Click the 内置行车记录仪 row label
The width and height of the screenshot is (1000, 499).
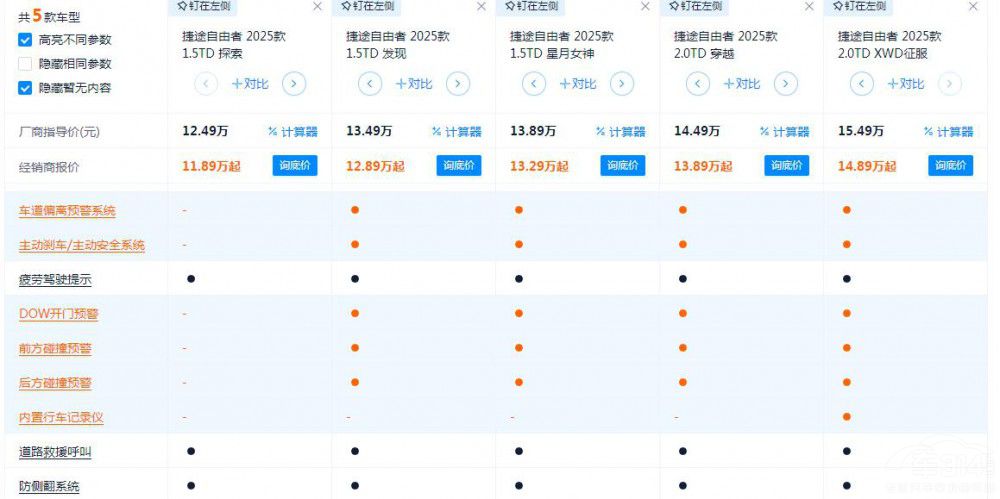click(61, 418)
